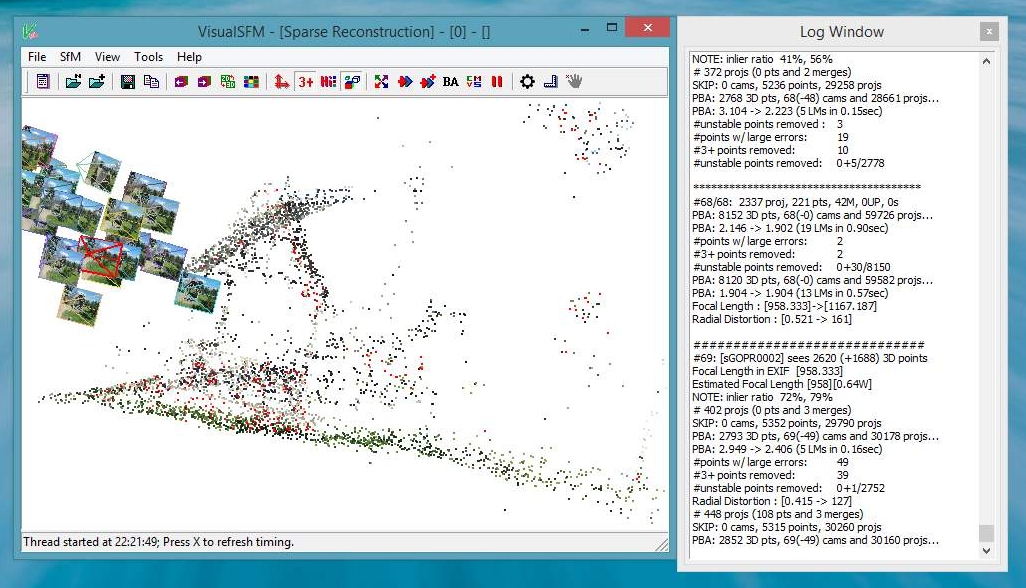The width and height of the screenshot is (1026, 588).
Task: Open the Tools menu
Action: coord(149,57)
